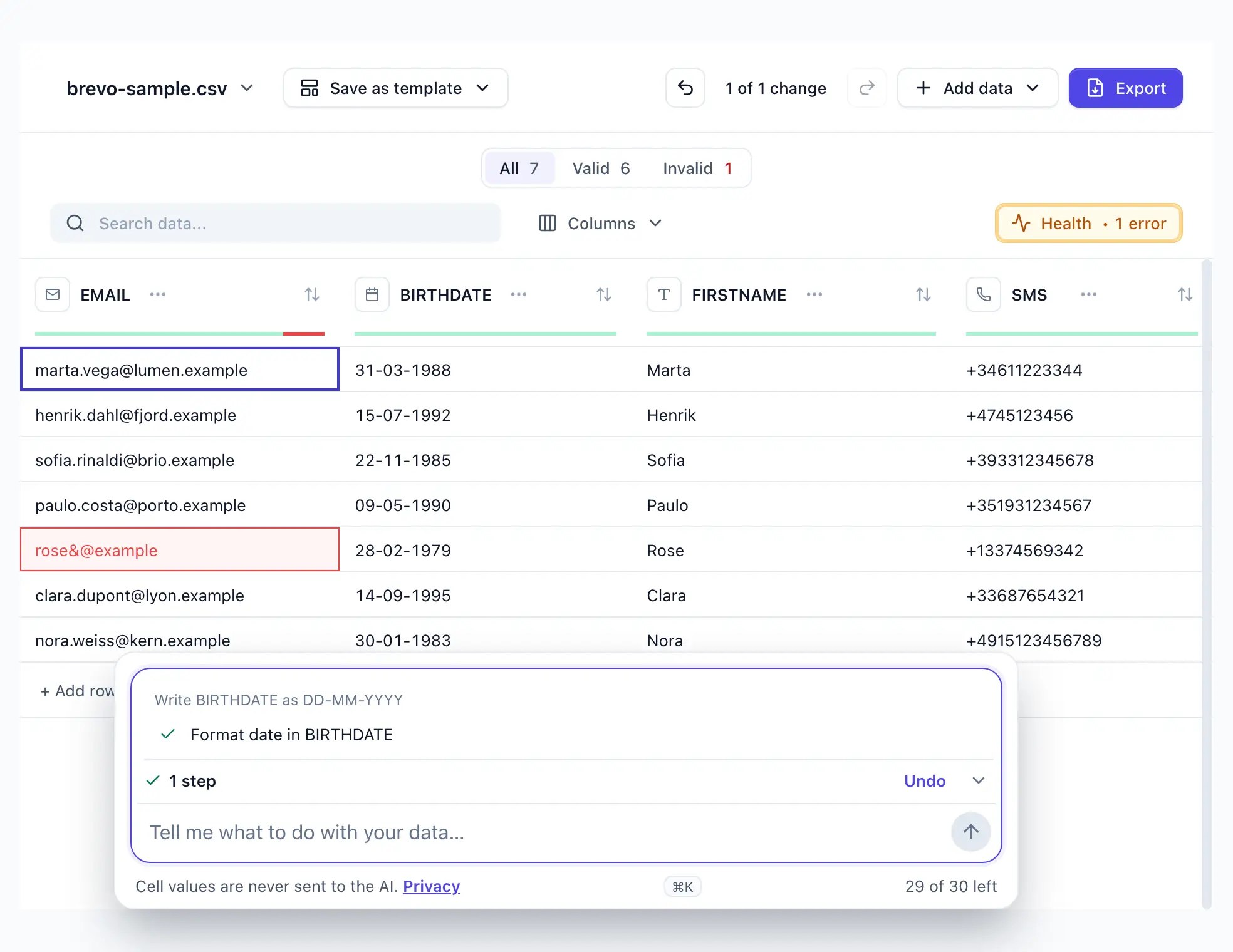
Task: Click the BIRTHDATE calendar type icon
Action: 372,294
